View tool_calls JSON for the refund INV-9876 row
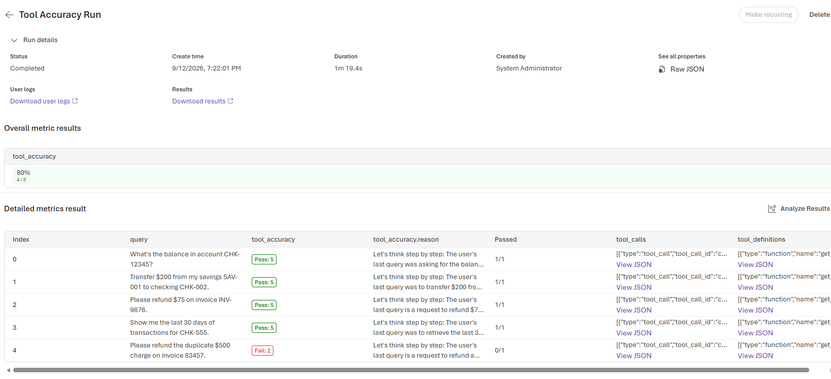831x379 pixels. point(633,310)
